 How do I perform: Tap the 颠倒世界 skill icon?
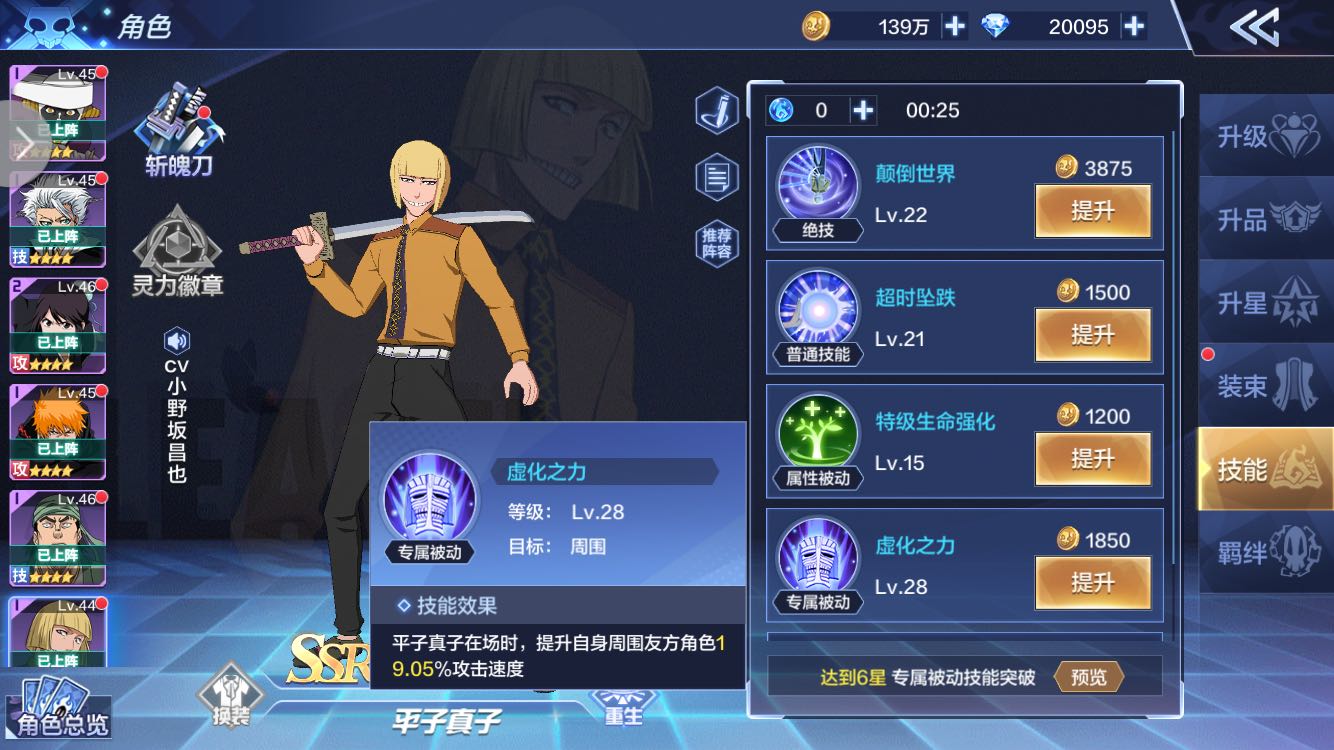point(818,186)
